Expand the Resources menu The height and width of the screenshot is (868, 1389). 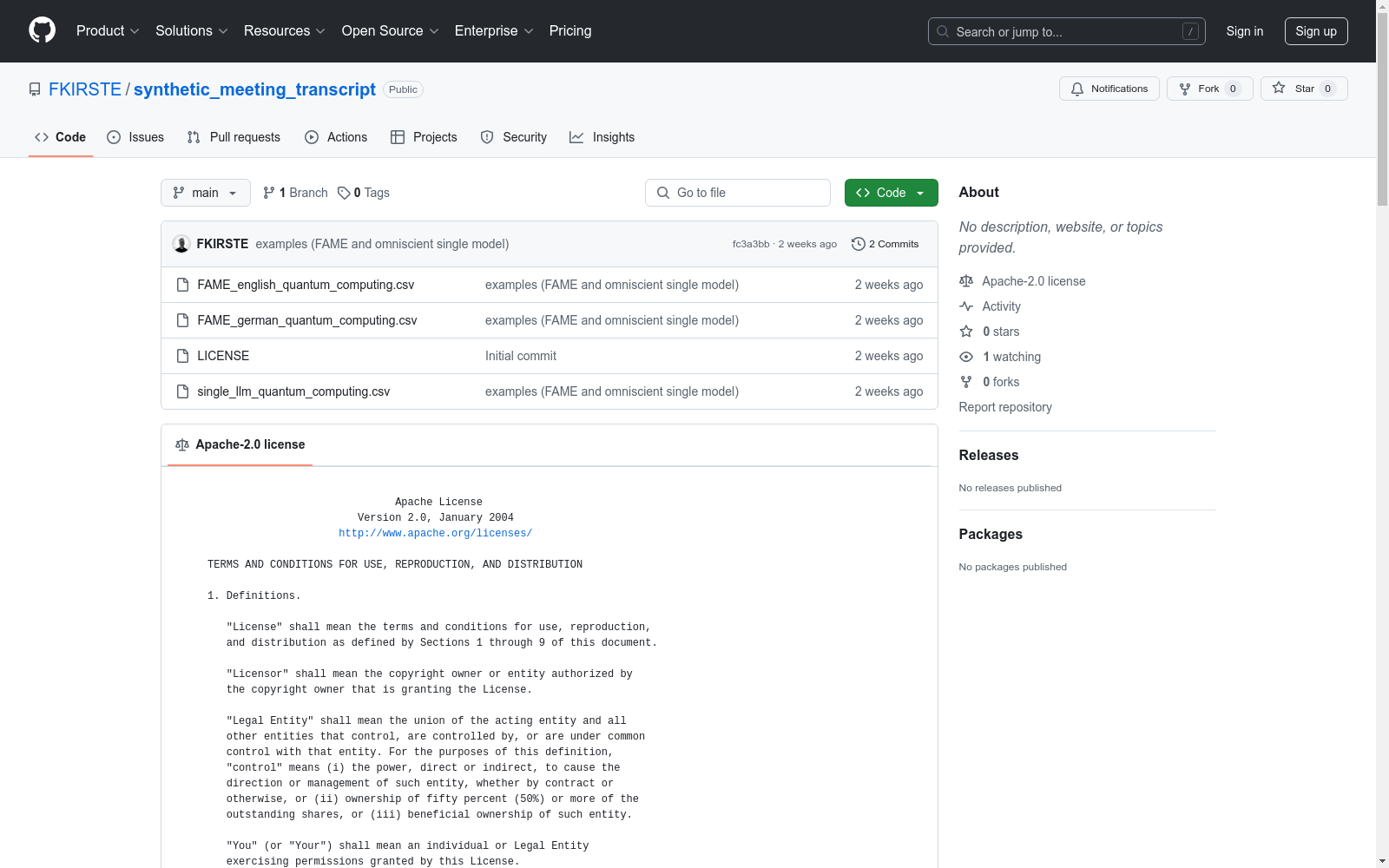coord(285,30)
